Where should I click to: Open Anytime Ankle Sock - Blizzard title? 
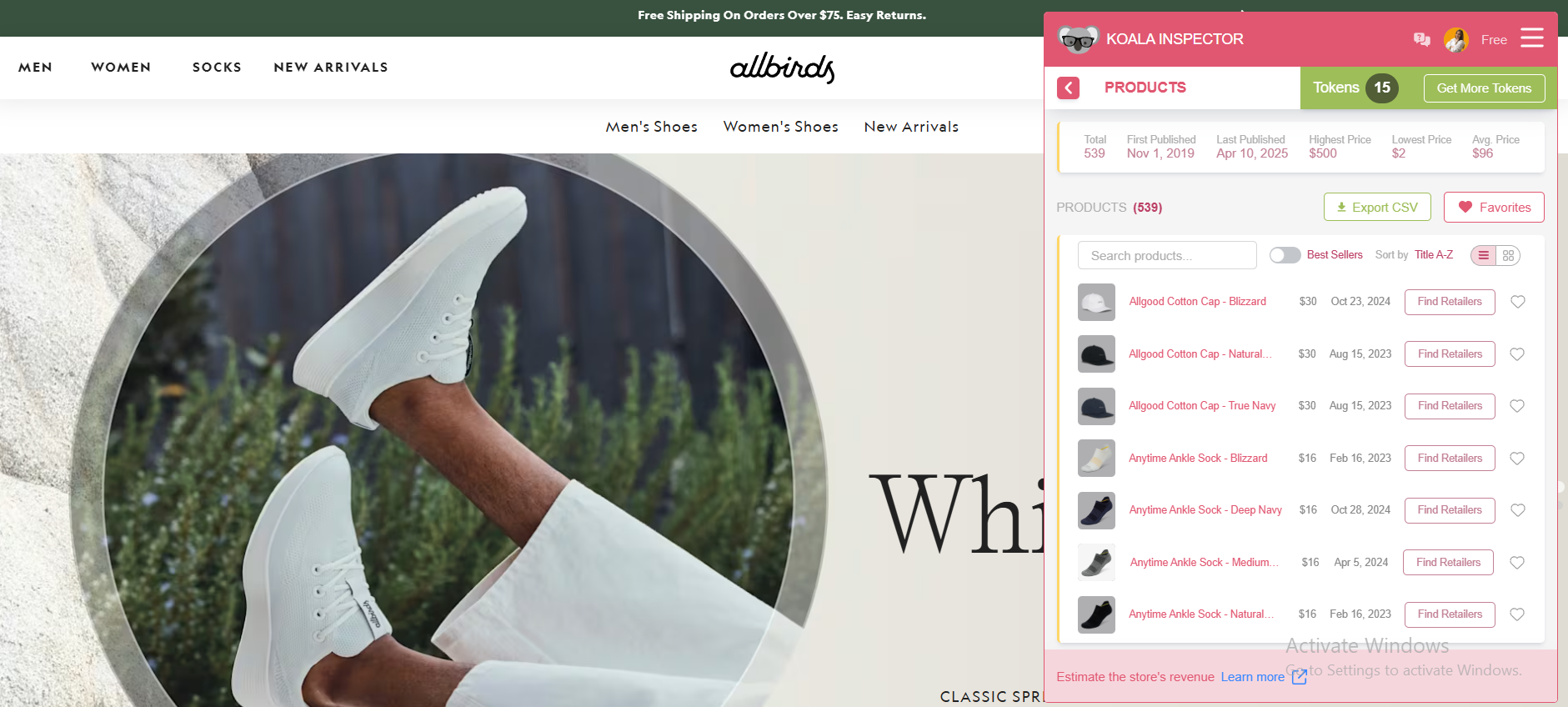tap(1198, 459)
